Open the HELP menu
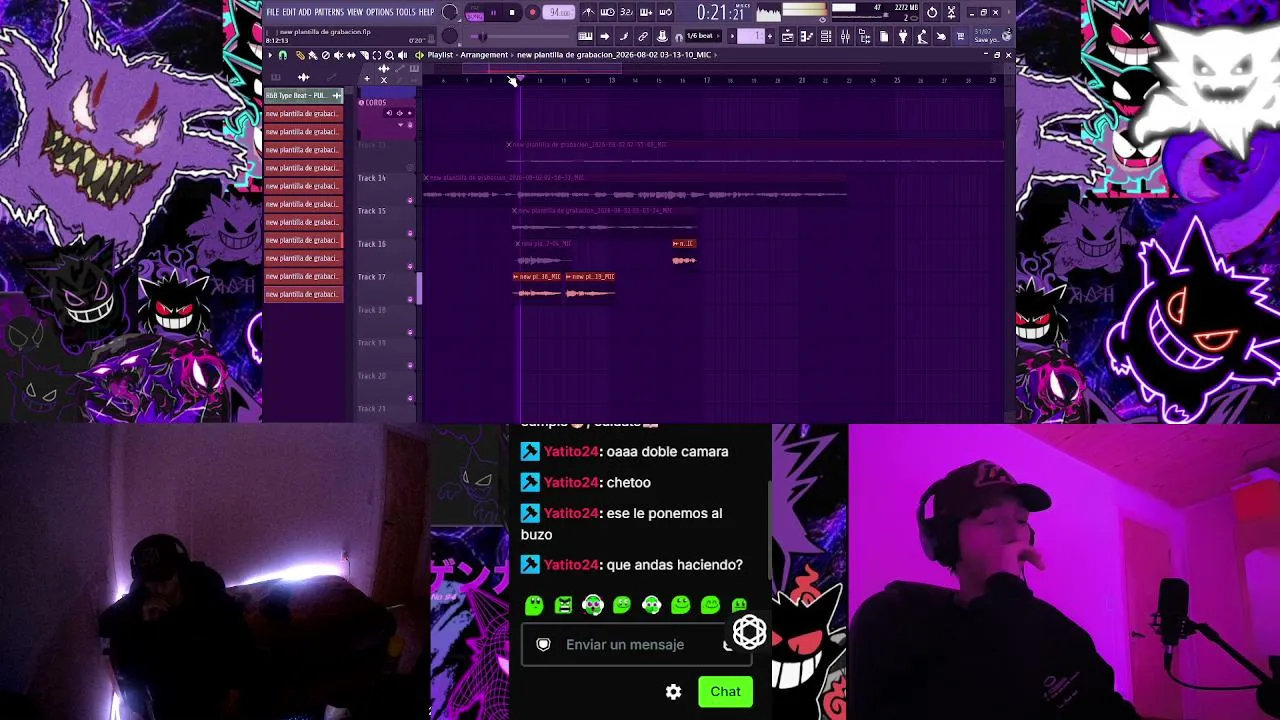 (x=426, y=12)
